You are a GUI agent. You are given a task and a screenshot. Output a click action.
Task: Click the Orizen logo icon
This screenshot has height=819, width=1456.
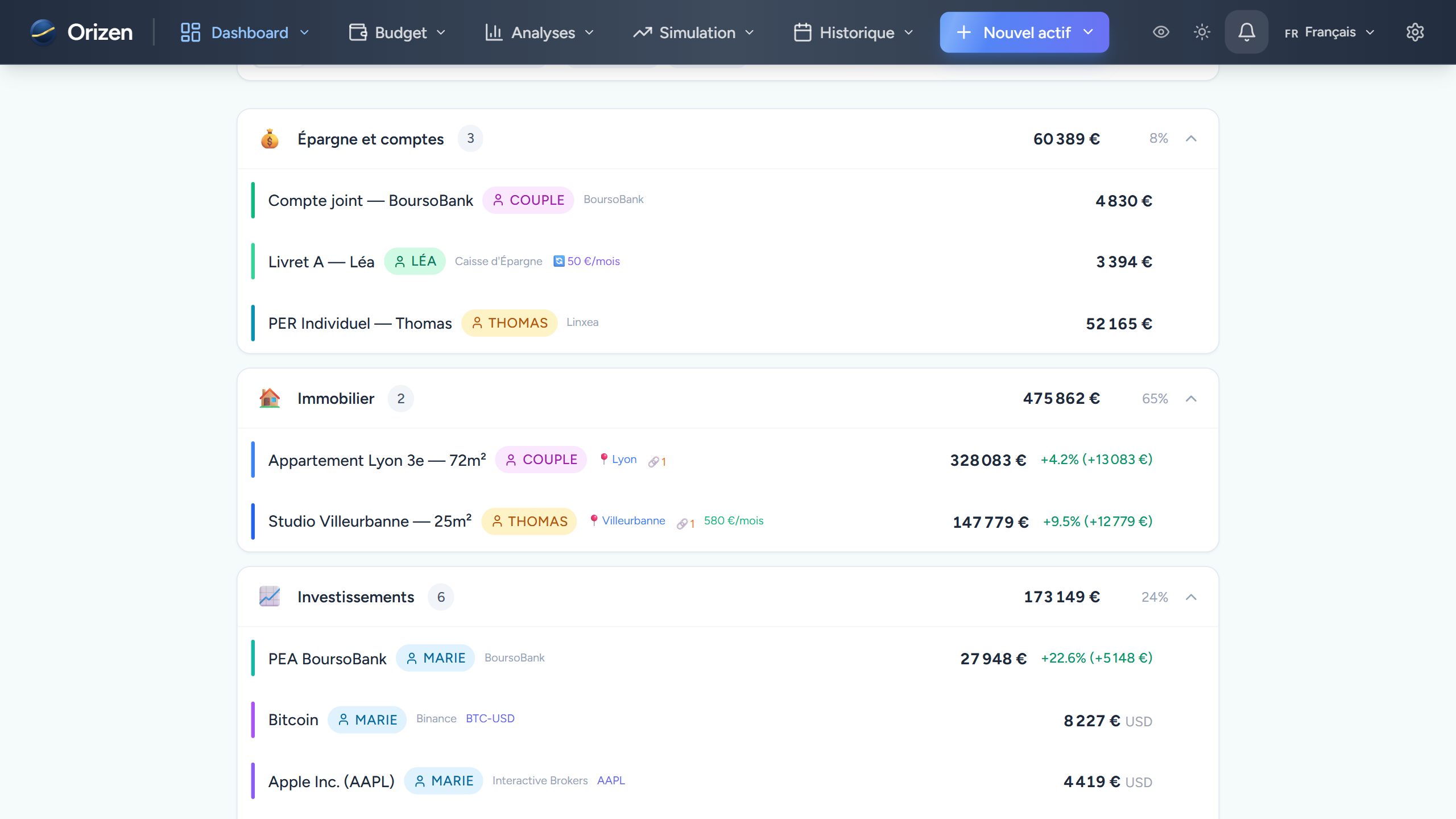[43, 32]
